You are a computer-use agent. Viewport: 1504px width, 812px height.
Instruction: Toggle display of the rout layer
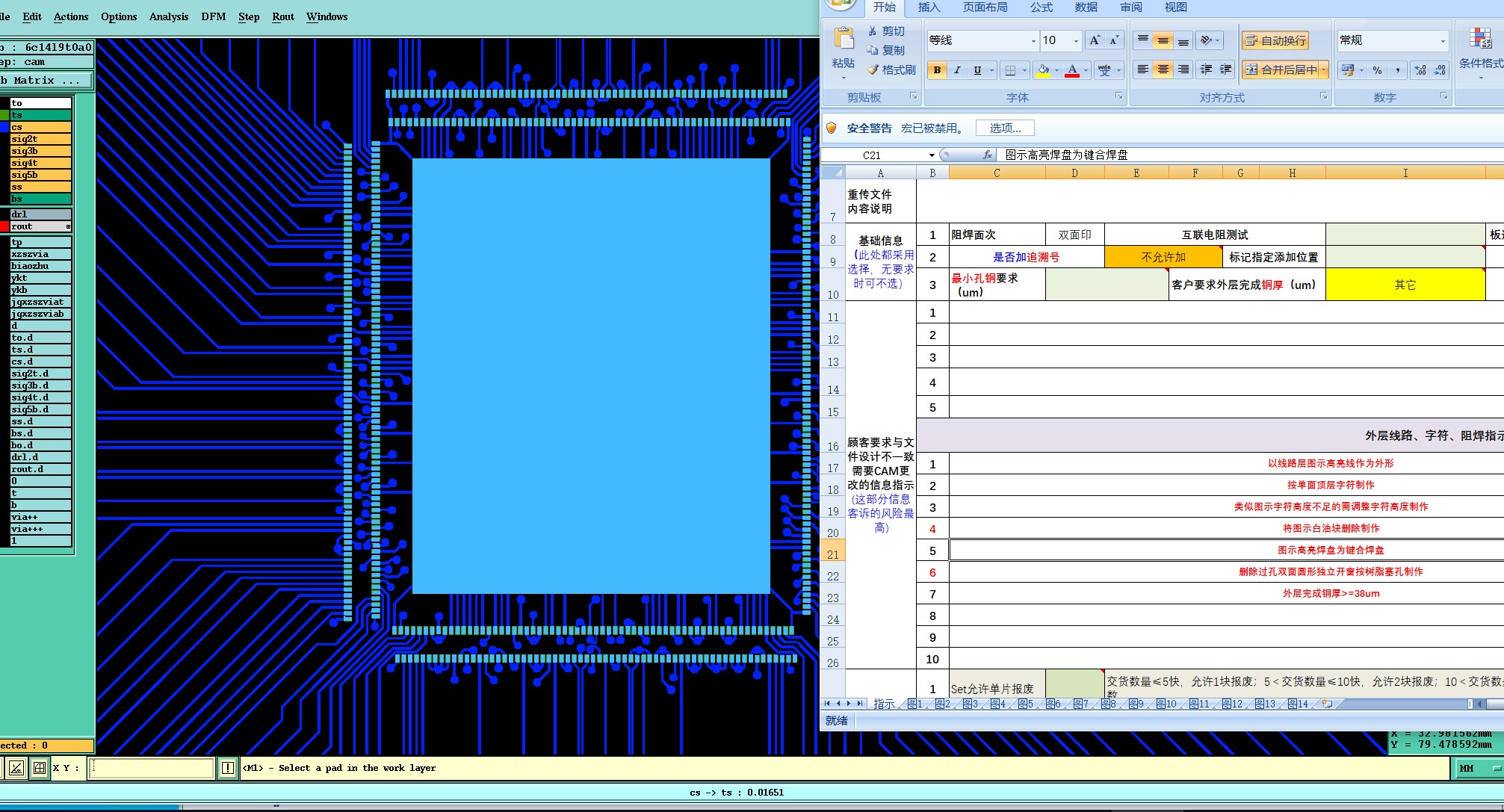point(4,226)
